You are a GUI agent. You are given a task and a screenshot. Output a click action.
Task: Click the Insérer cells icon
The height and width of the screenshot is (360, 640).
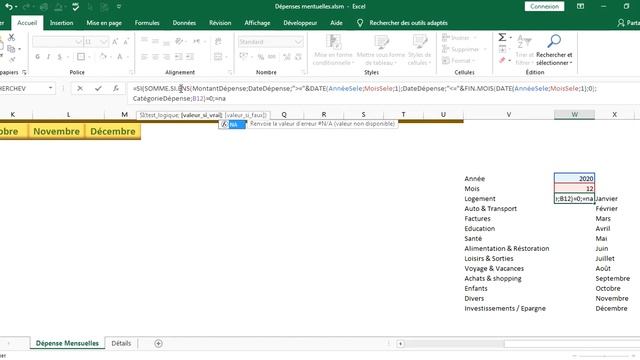(x=446, y=38)
